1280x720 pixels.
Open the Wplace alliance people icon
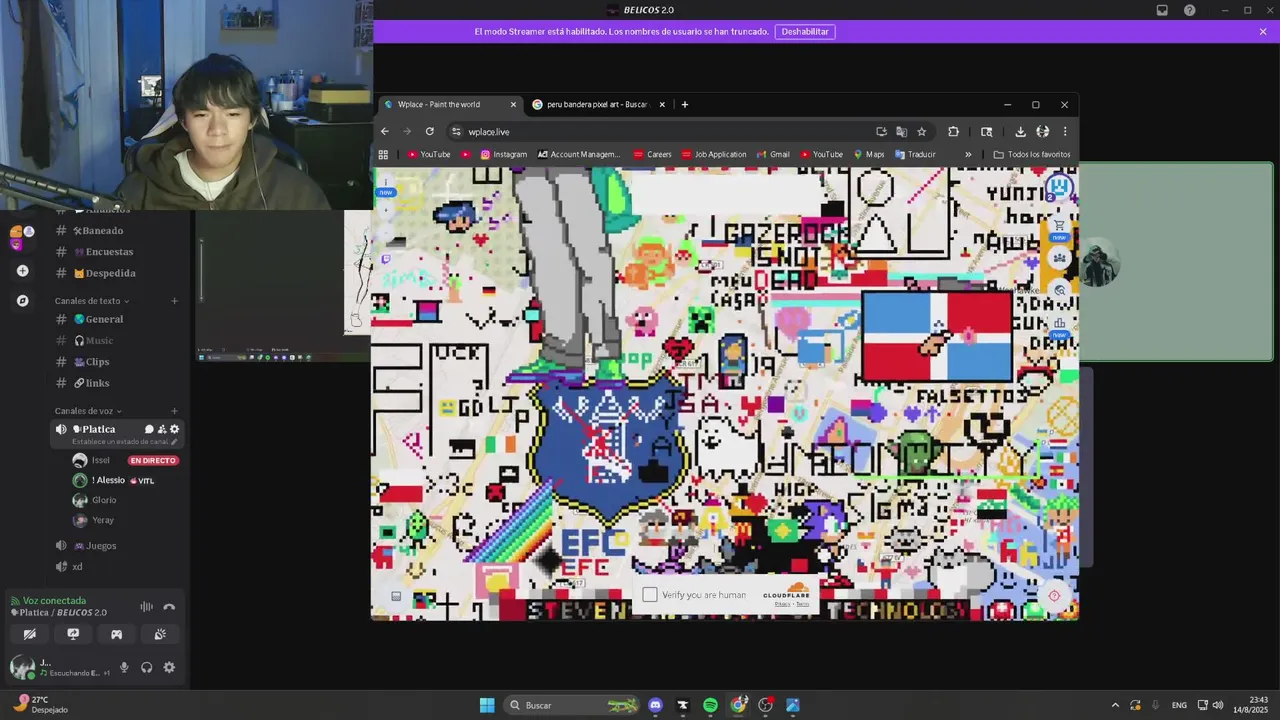click(x=1059, y=258)
